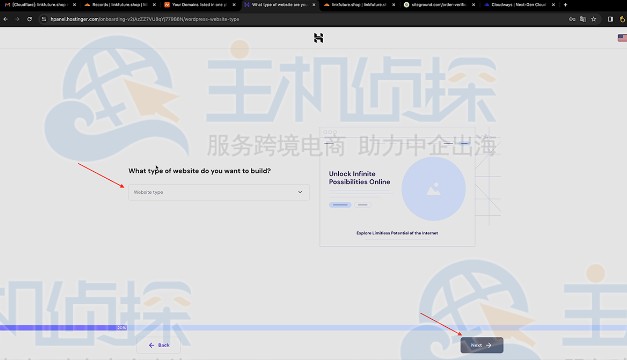Click the hpanel.hostinger.com address bar
Image resolution: width=627 pixels, height=360 pixels.
(304, 19)
